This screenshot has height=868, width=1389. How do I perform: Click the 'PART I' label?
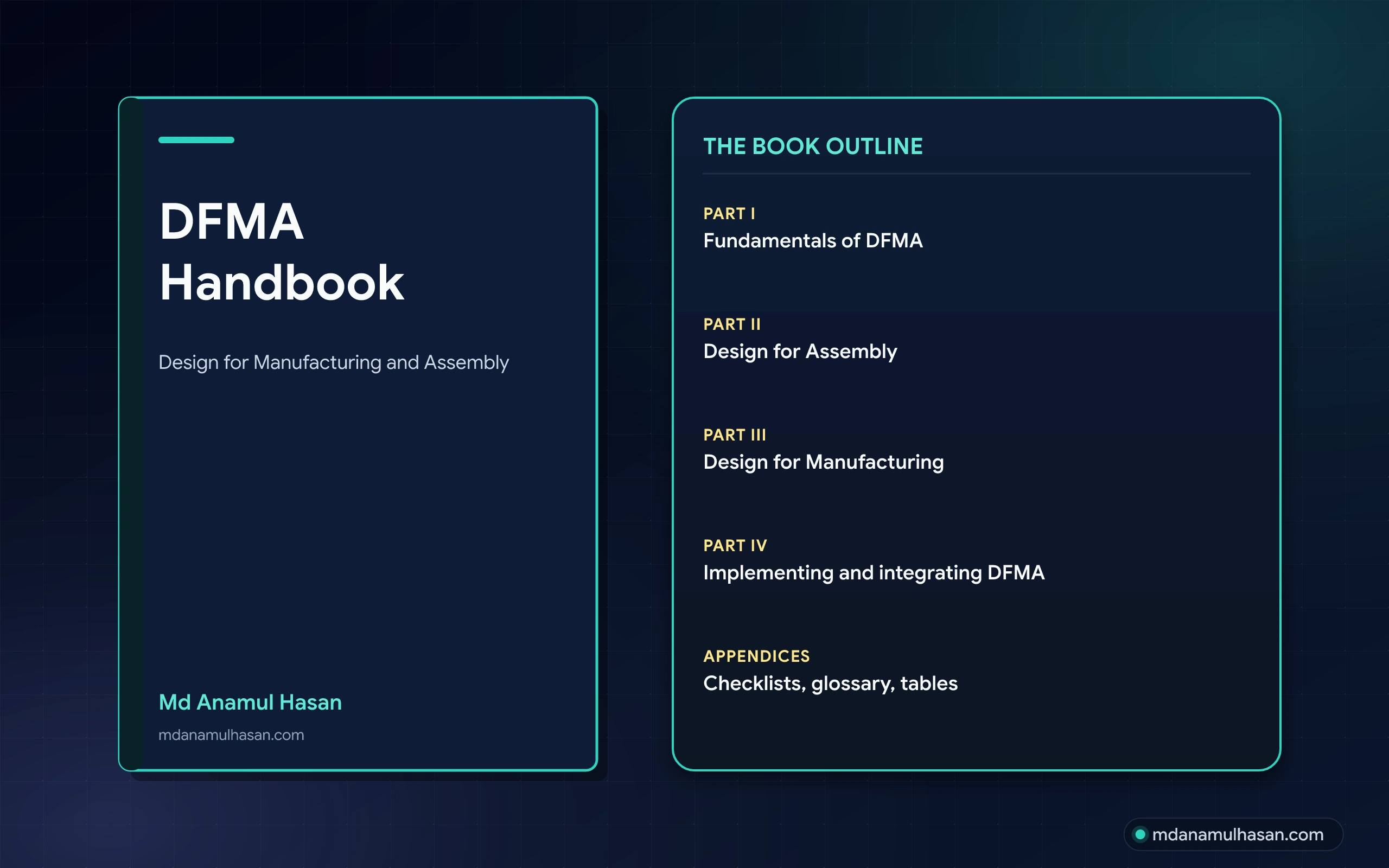(730, 214)
